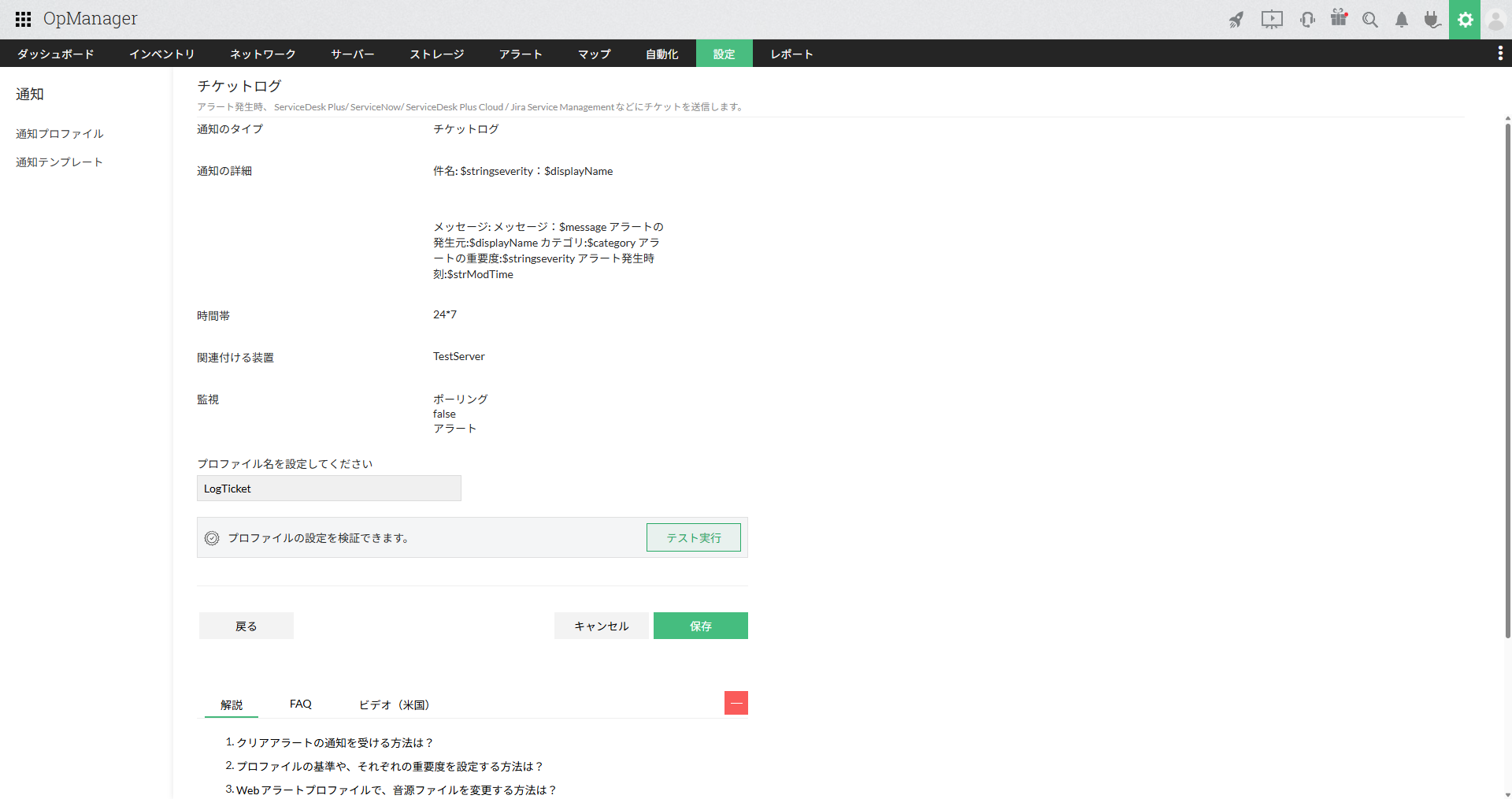Open the three-dot overflow menu
The width and height of the screenshot is (1512, 799).
coord(1500,54)
